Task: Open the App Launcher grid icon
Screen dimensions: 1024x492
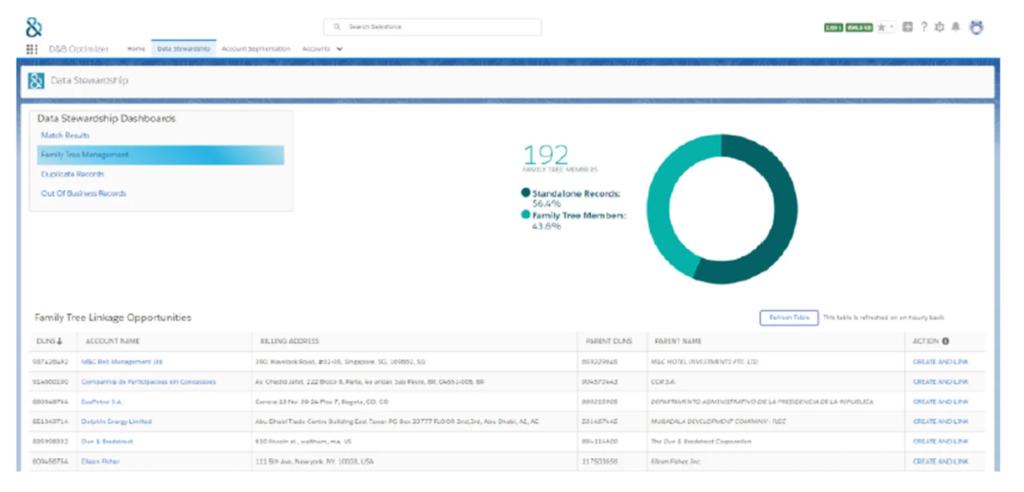Action: click(31, 49)
